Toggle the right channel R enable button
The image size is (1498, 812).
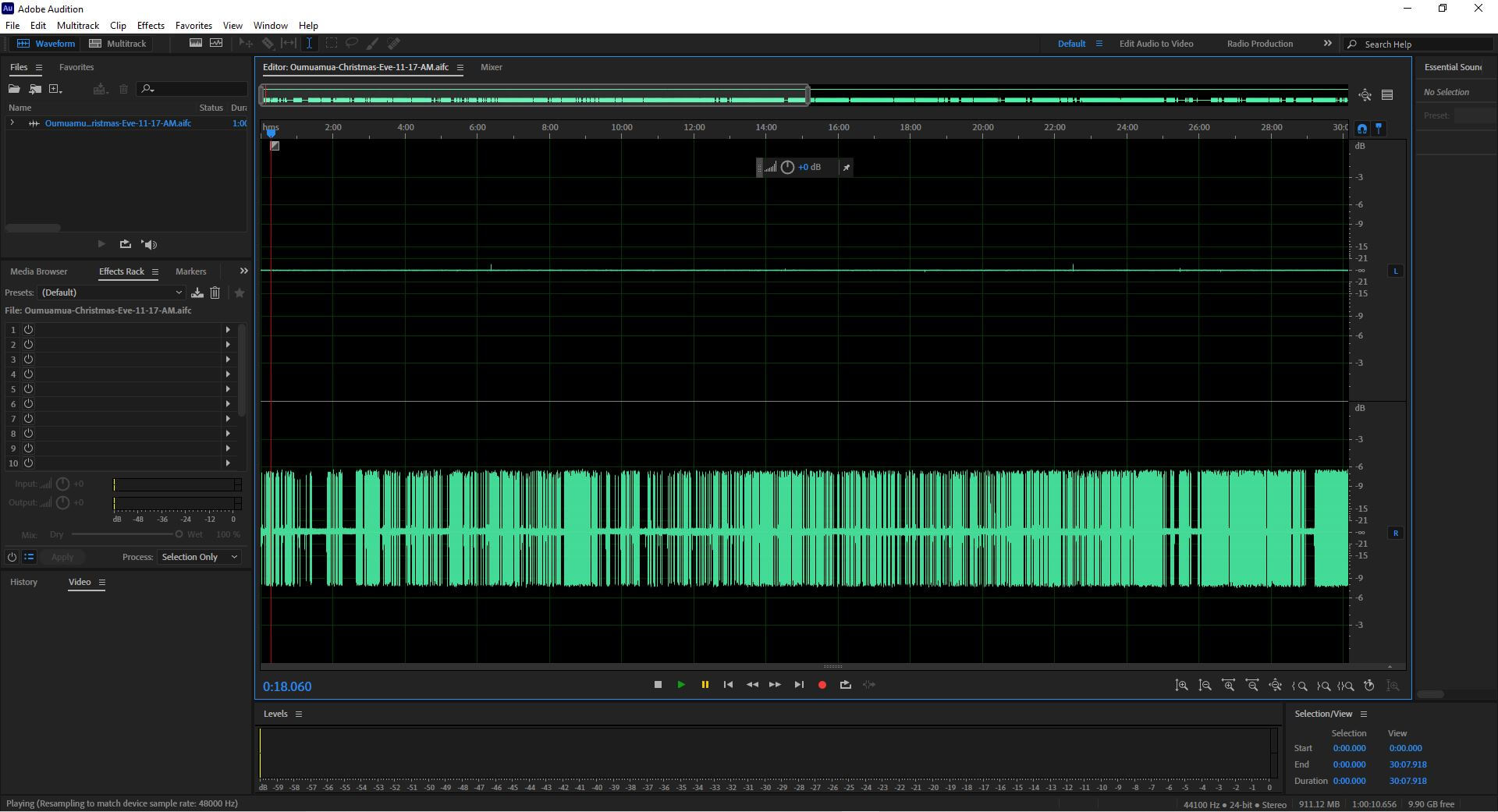pos(1395,534)
